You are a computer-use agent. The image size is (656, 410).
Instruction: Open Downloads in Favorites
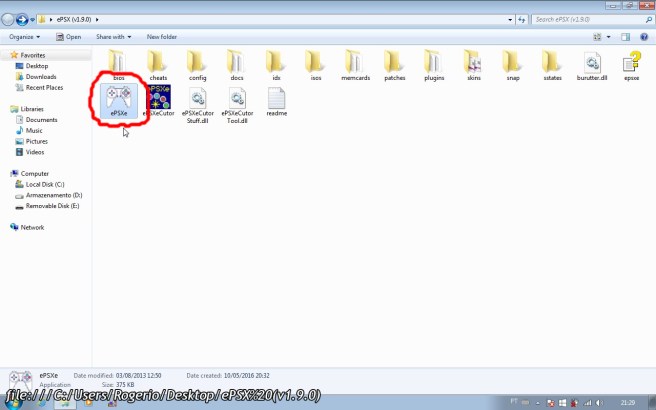[40, 77]
